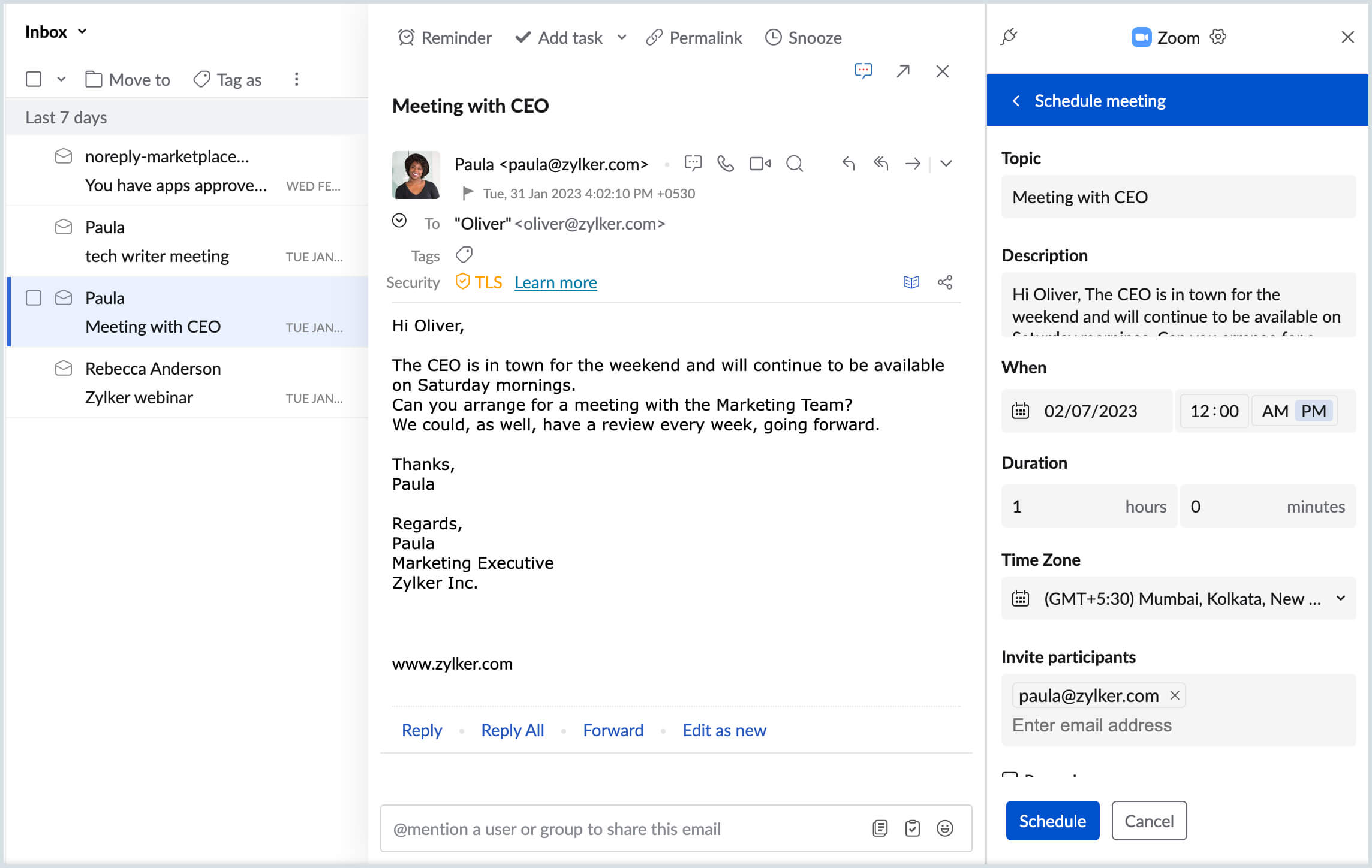
Task: Click the emoji smiley icon in comment box
Action: (x=944, y=828)
